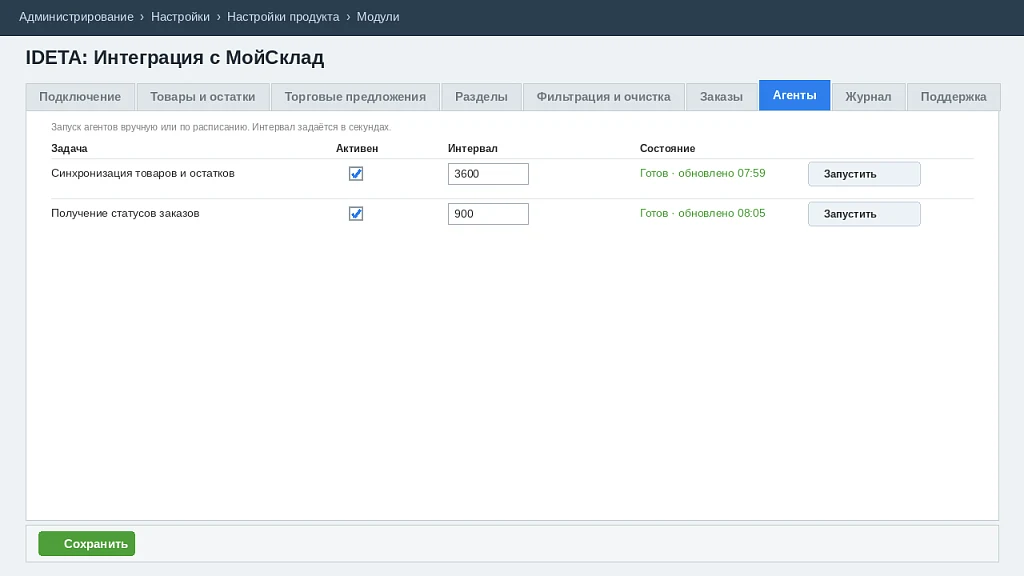Click status text 'Готов · обновлено 07:59'
The width and height of the screenshot is (1024, 576).
pyautogui.click(x=703, y=173)
